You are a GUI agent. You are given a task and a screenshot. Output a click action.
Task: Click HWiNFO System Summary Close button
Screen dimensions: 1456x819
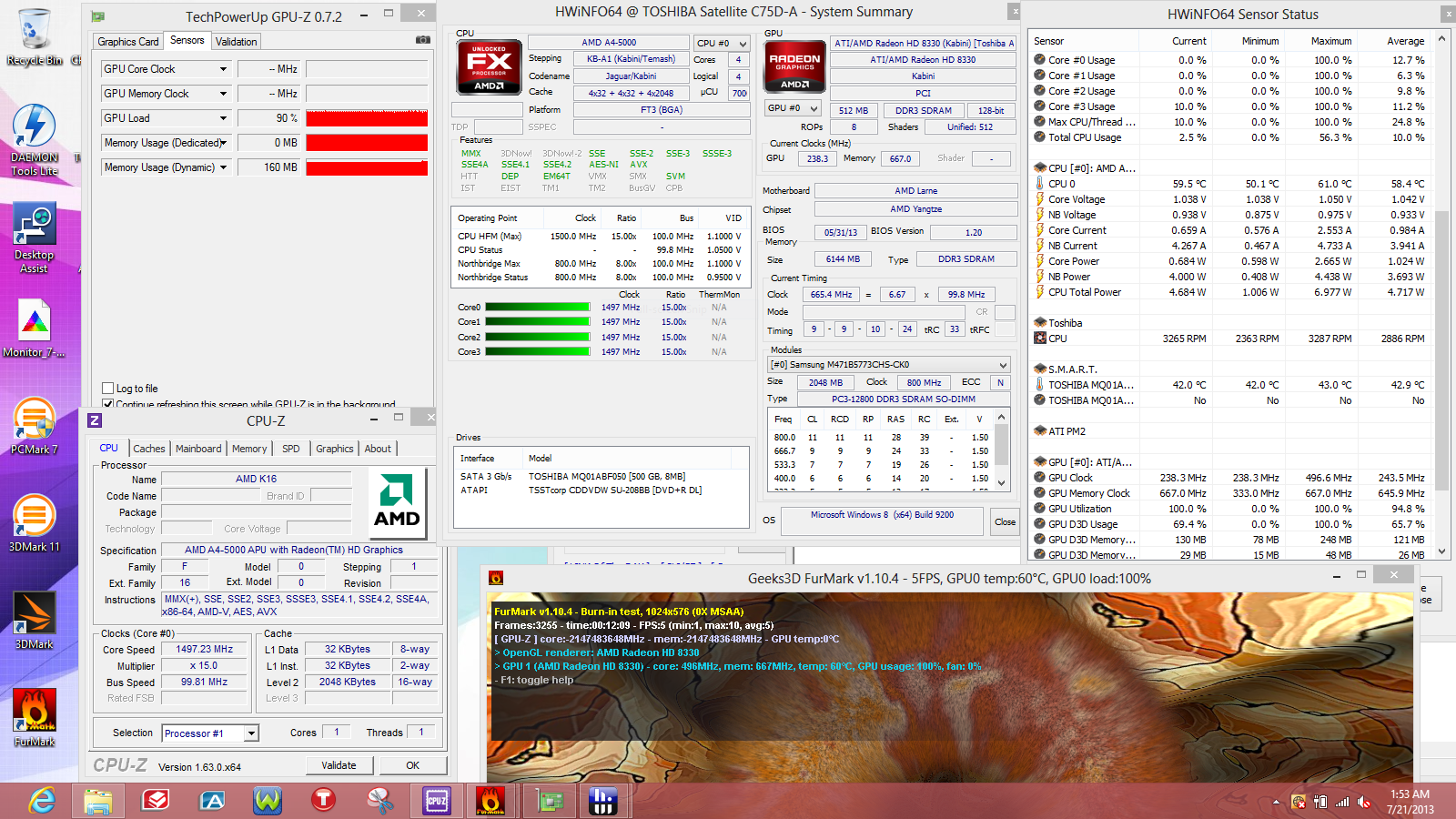coord(1005,521)
